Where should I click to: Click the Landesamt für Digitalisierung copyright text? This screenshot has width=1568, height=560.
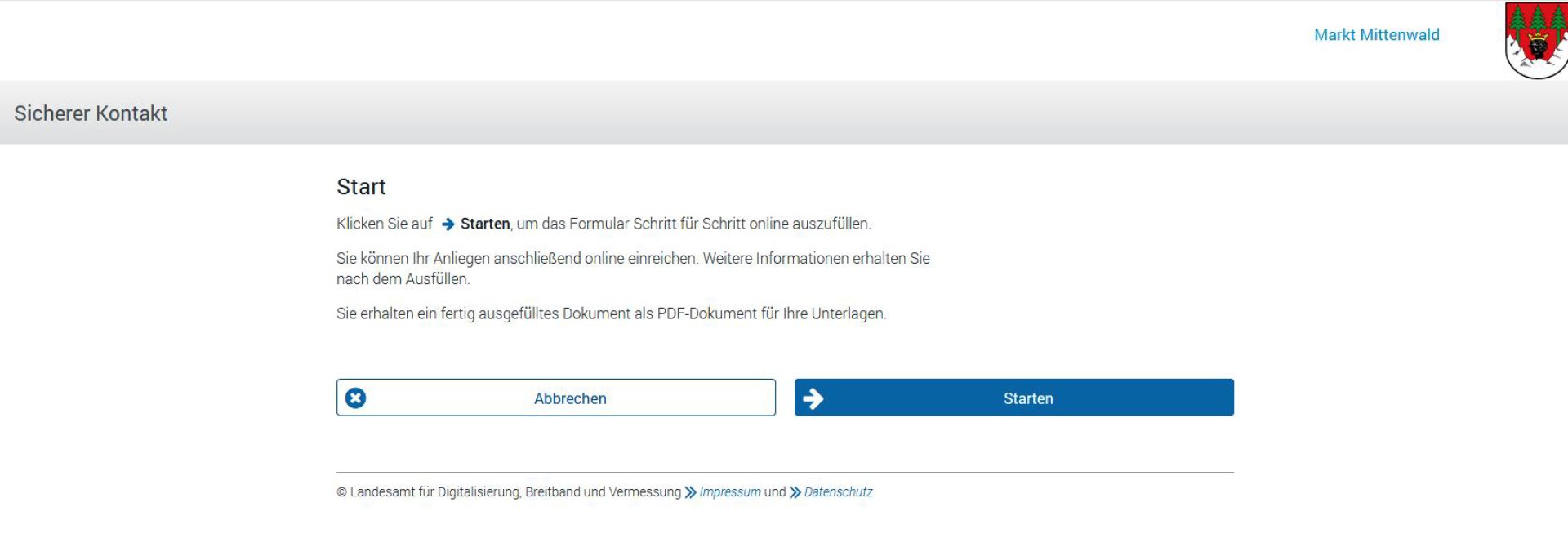tap(509, 492)
